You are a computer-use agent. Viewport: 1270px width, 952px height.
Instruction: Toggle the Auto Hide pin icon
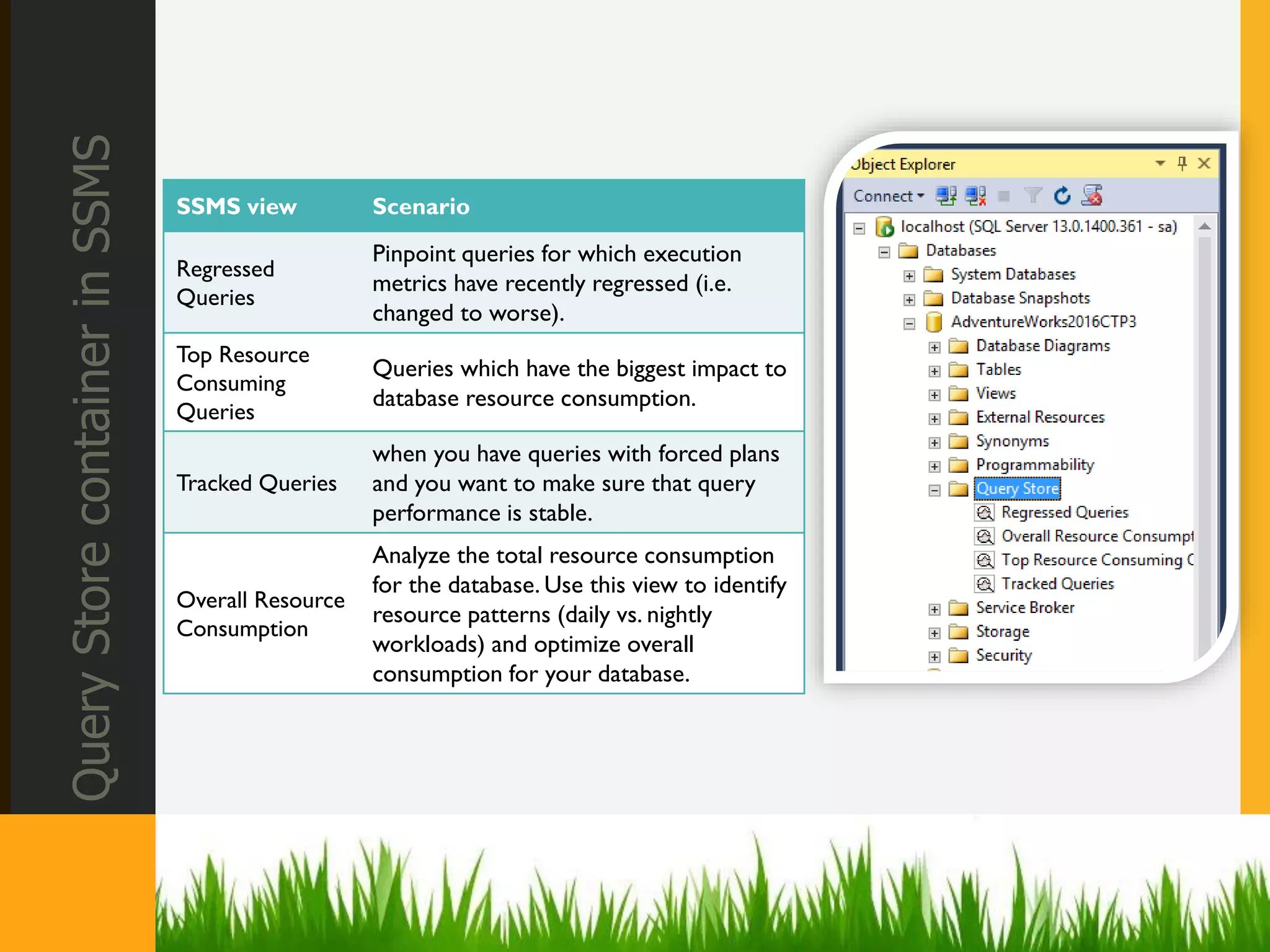(1182, 163)
